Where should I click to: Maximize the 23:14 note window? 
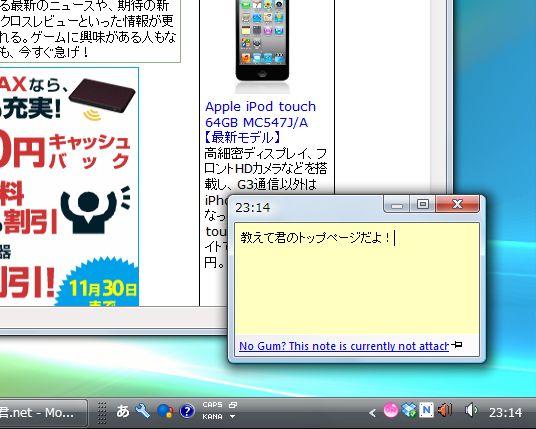pos(423,204)
